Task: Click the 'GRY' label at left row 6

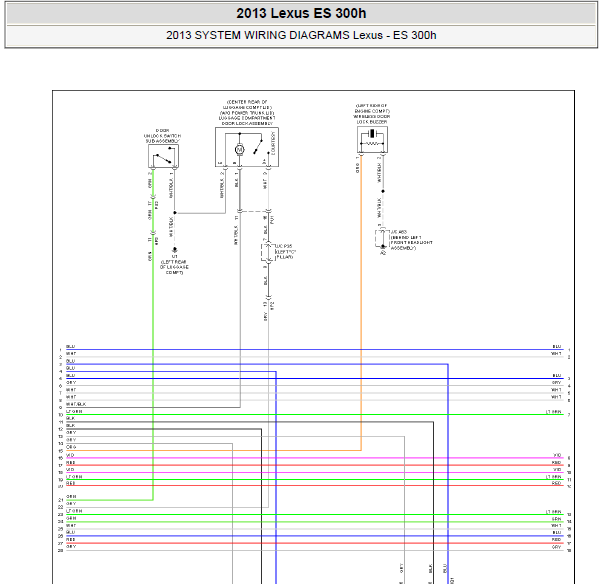Action: tap(71, 382)
